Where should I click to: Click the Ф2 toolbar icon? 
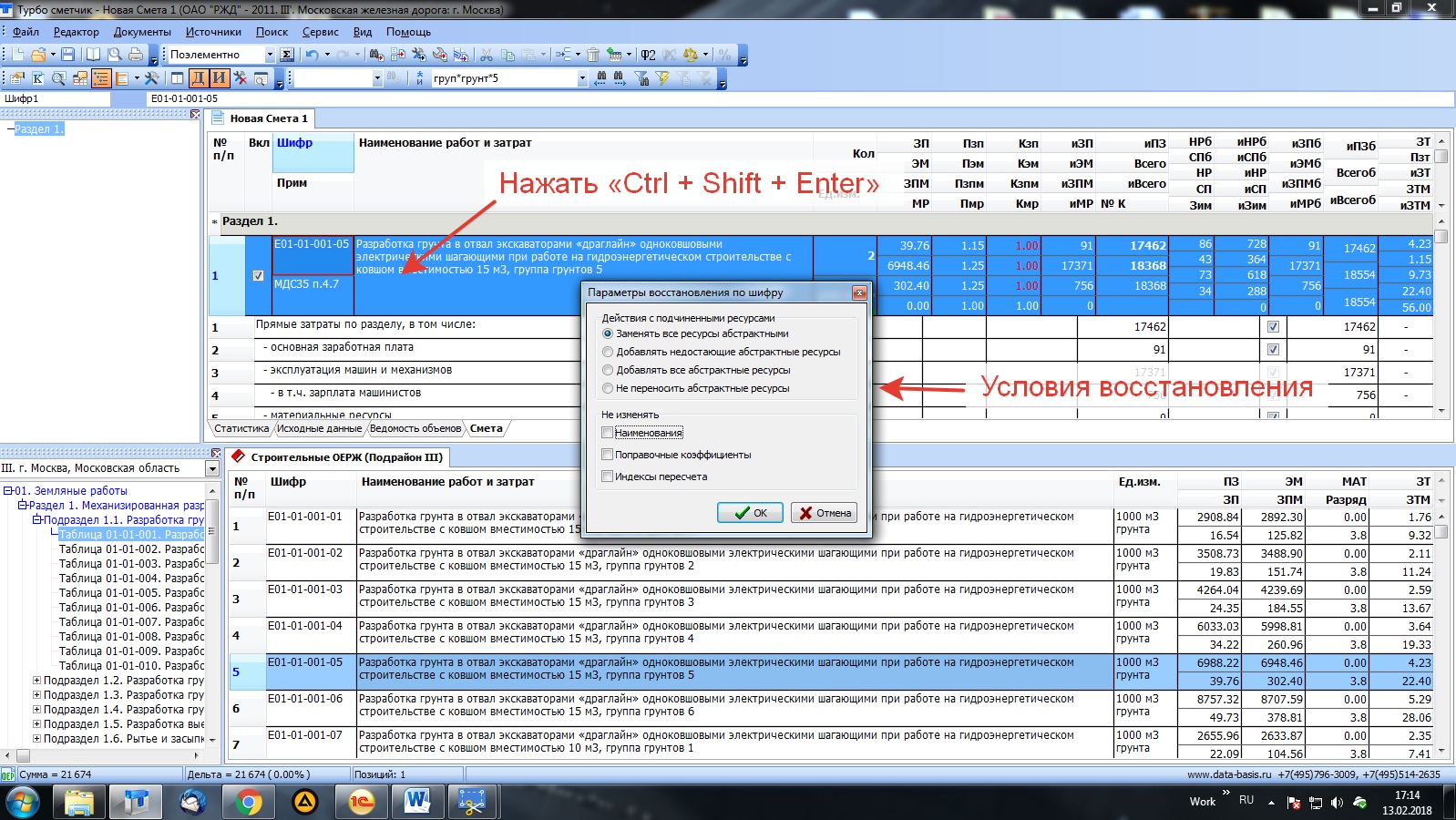pyautogui.click(x=648, y=55)
